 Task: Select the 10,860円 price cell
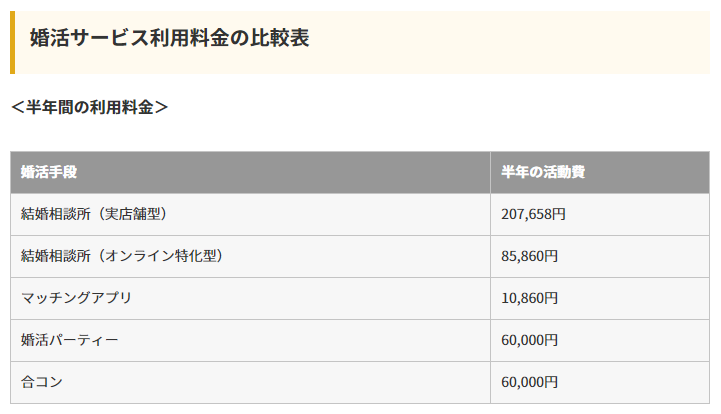(530, 298)
